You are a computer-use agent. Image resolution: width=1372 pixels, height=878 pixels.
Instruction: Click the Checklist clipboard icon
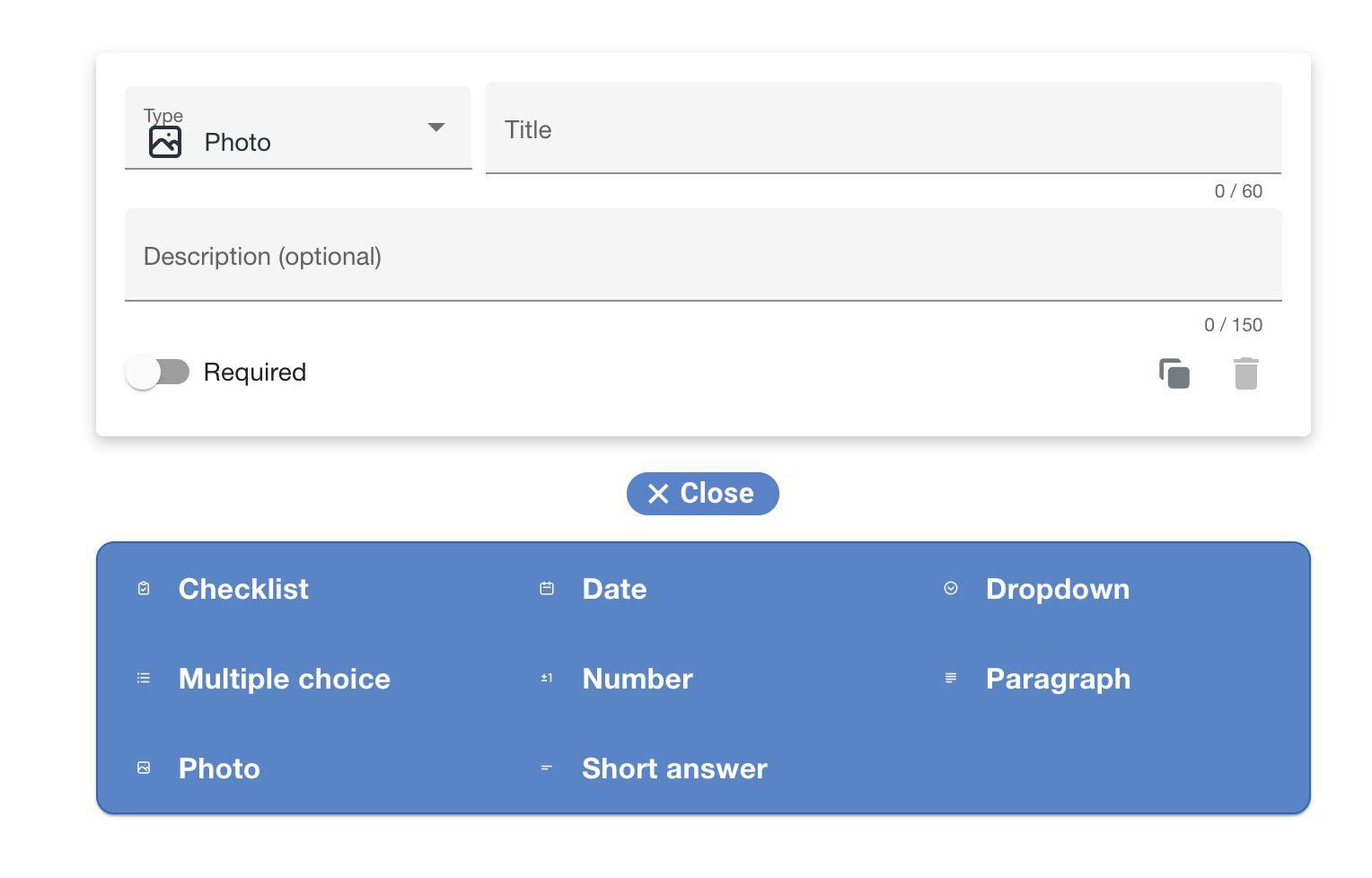(144, 589)
